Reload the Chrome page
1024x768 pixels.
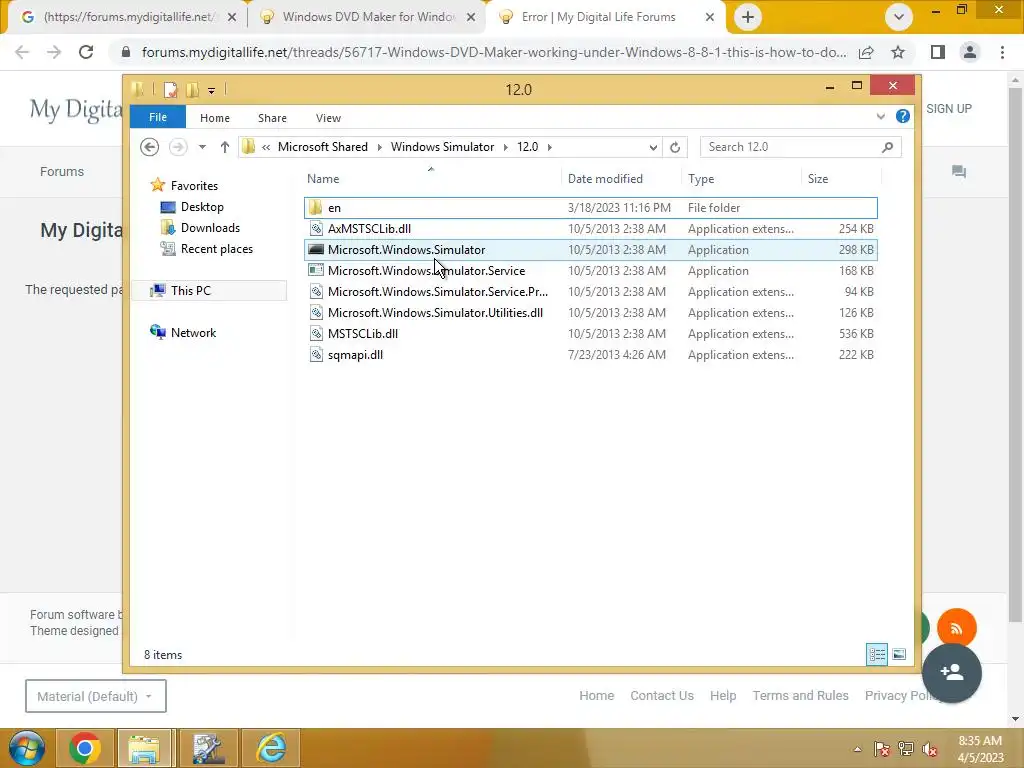[86, 52]
